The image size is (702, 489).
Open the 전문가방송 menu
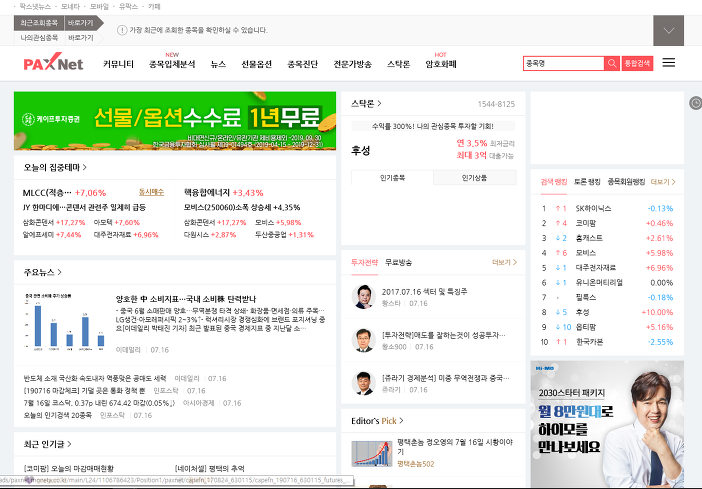click(x=352, y=64)
